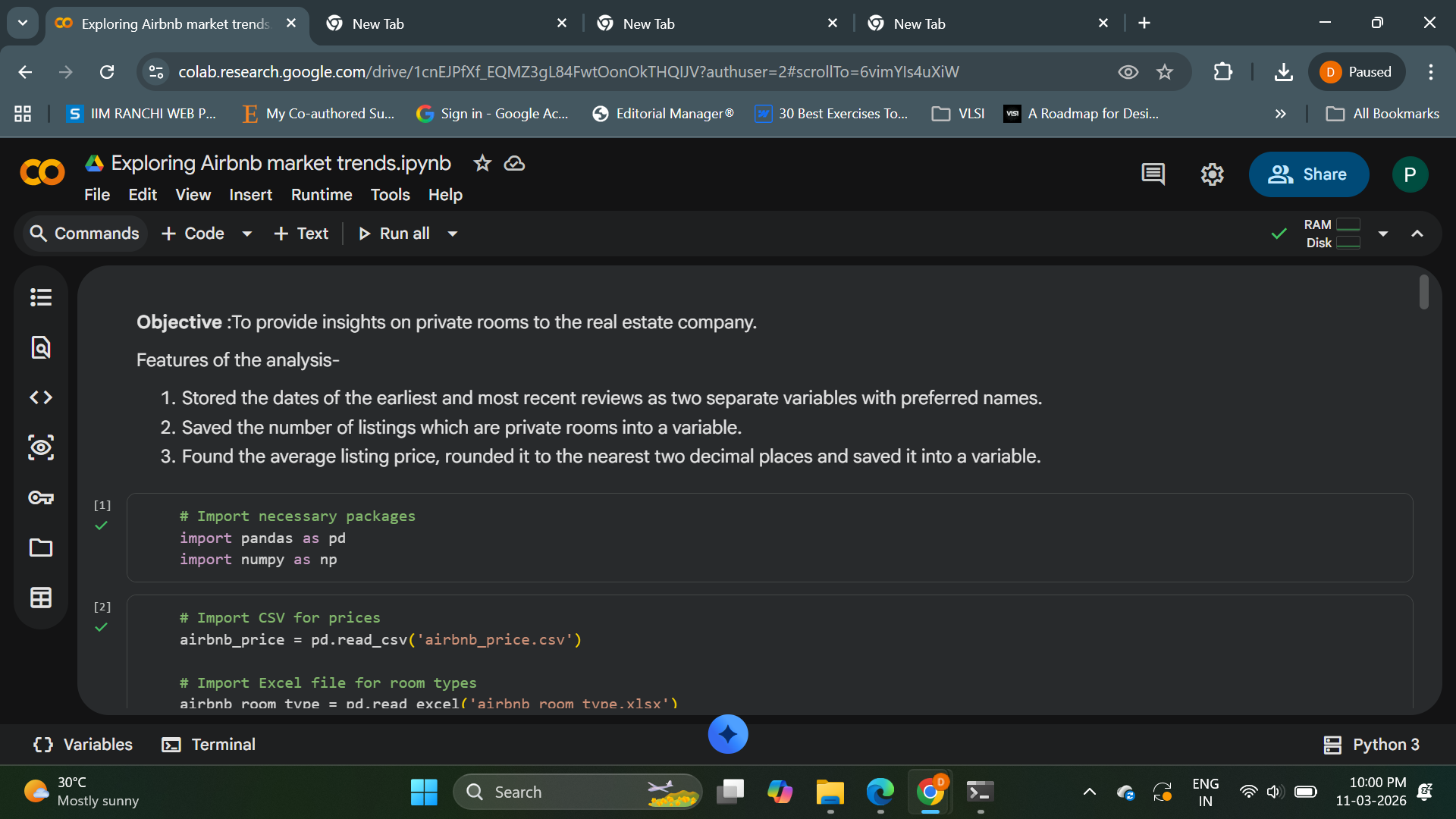Open the Runtime menu

322,195
